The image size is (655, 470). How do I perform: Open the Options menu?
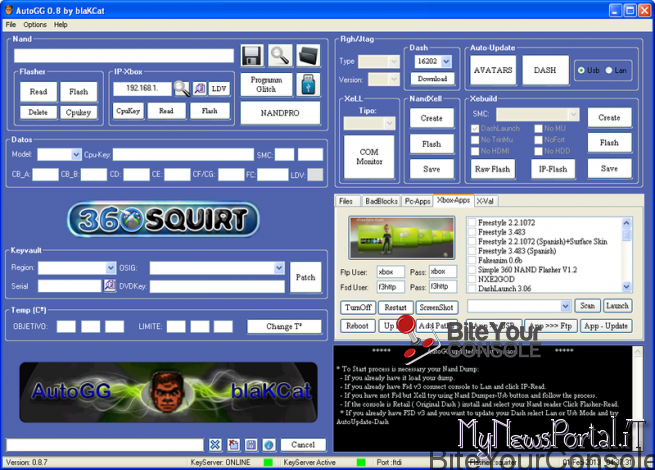tap(35, 25)
